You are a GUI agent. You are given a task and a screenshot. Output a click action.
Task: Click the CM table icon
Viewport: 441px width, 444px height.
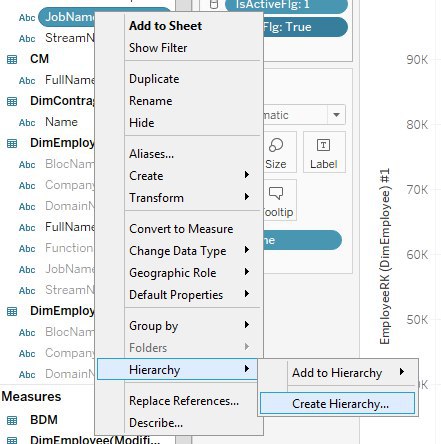pyautogui.click(x=12, y=59)
